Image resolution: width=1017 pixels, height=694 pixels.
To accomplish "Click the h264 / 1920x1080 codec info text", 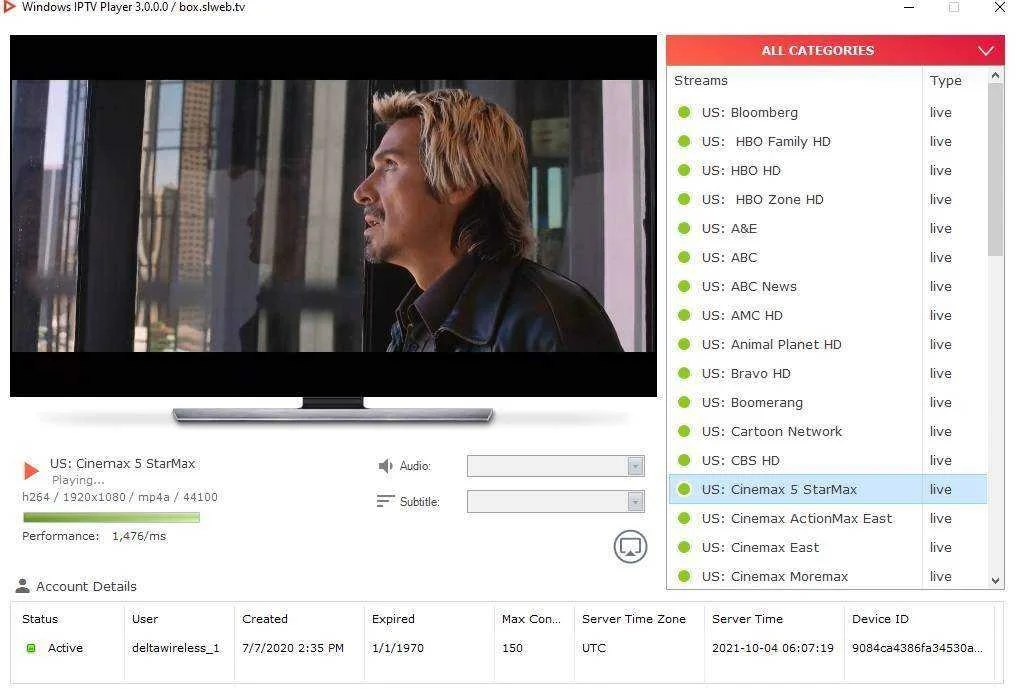I will (x=120, y=497).
